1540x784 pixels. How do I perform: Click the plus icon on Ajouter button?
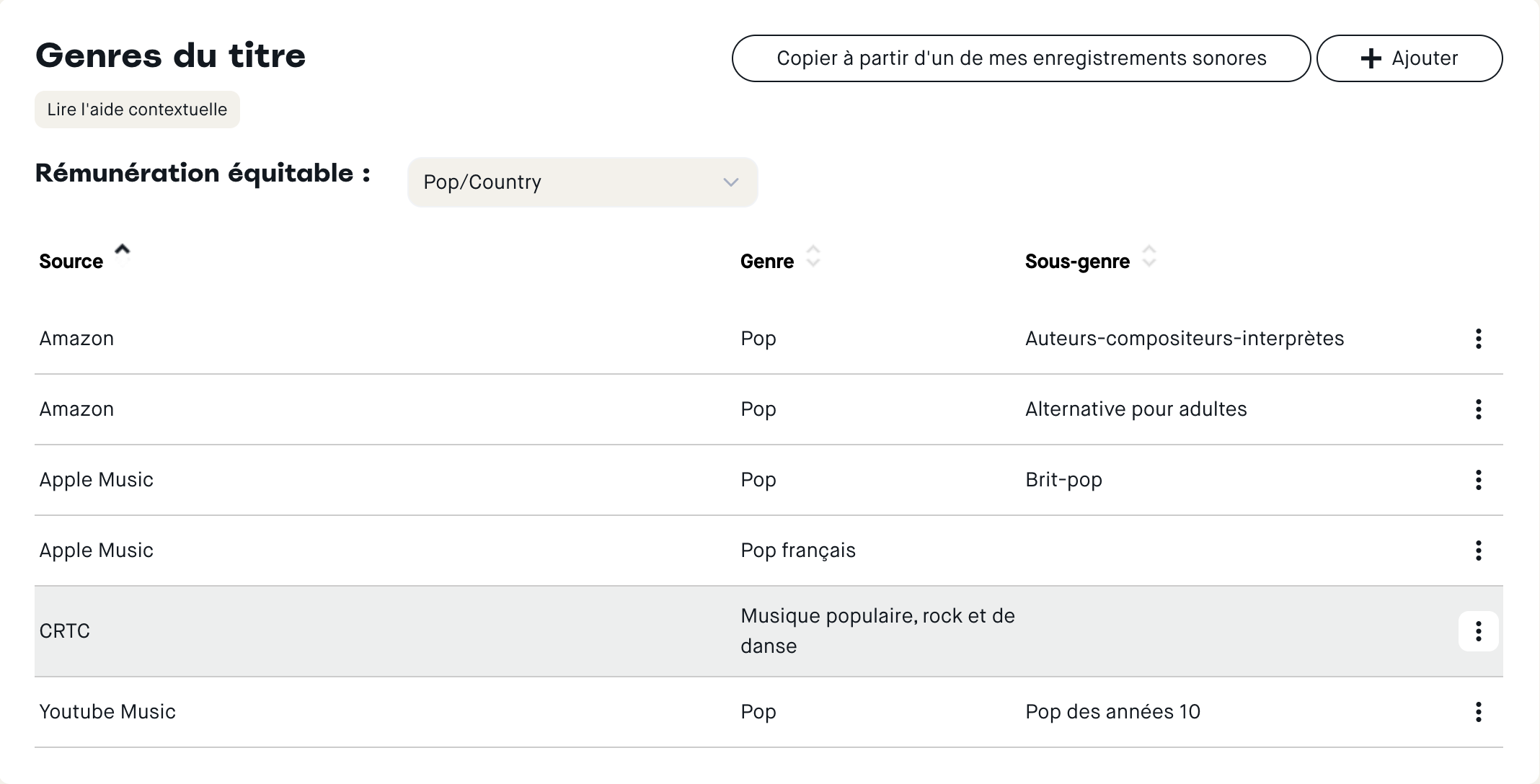[x=1371, y=58]
